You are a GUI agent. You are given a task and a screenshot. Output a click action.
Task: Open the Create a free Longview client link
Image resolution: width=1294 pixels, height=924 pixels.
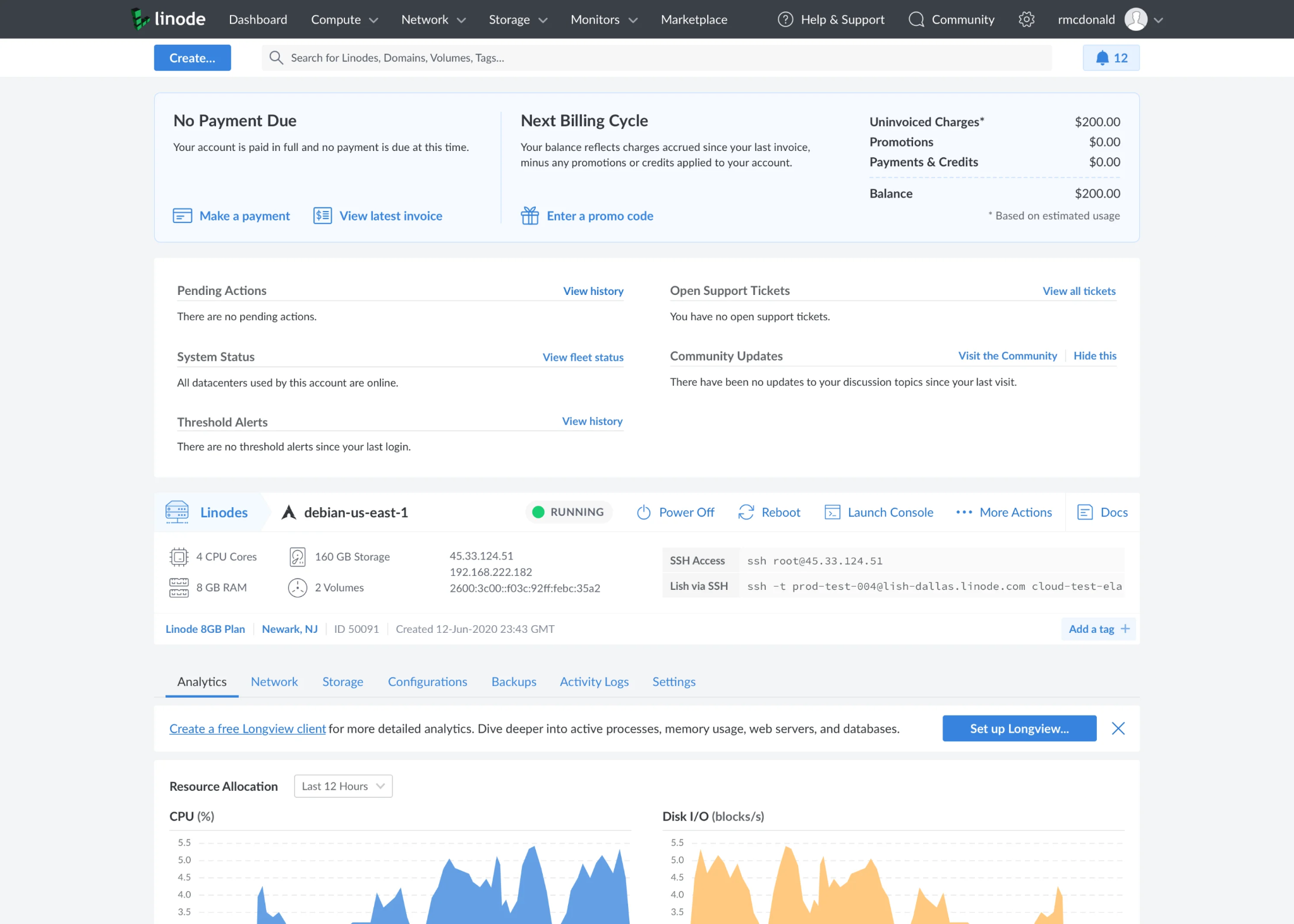click(248, 728)
